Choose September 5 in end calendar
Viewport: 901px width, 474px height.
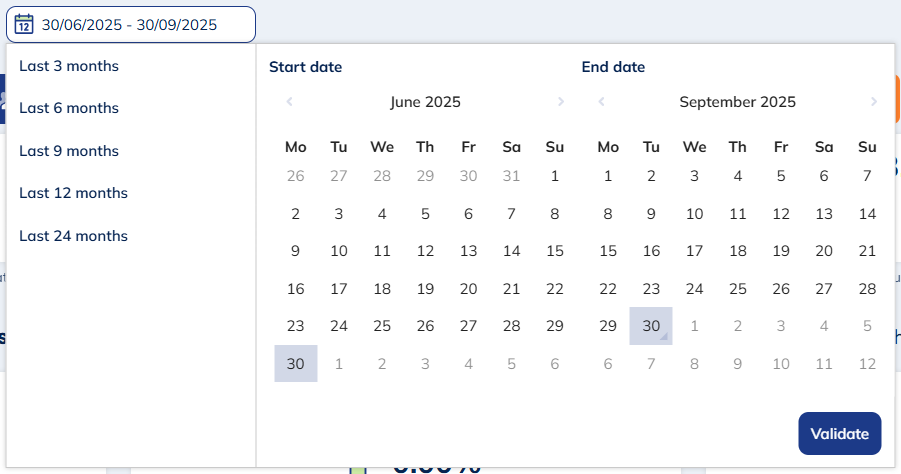[x=781, y=176]
